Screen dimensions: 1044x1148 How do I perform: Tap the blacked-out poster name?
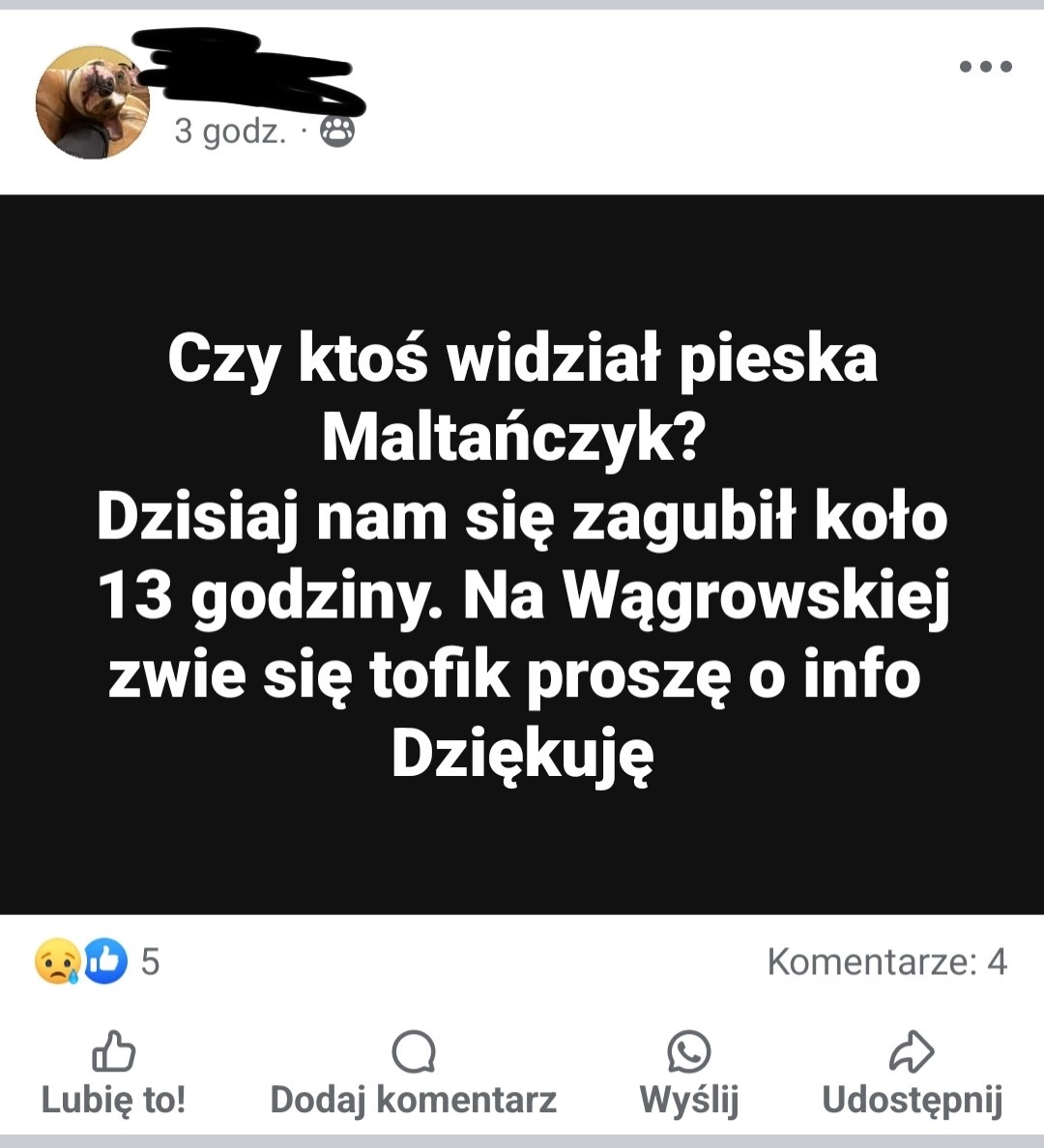click(250, 72)
